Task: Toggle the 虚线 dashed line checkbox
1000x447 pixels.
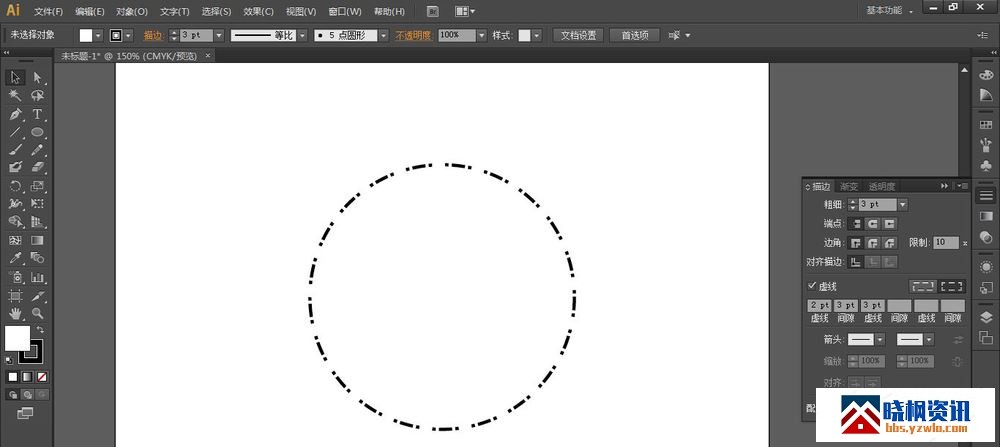Action: [812, 286]
